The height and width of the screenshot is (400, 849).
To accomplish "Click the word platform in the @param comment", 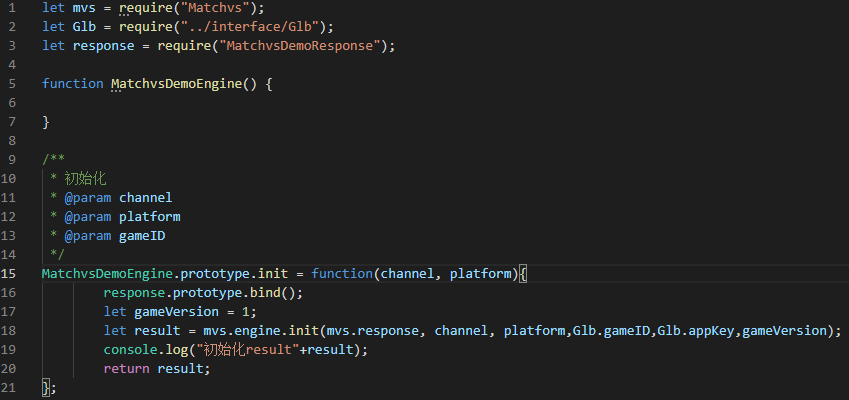I will click(x=150, y=217).
